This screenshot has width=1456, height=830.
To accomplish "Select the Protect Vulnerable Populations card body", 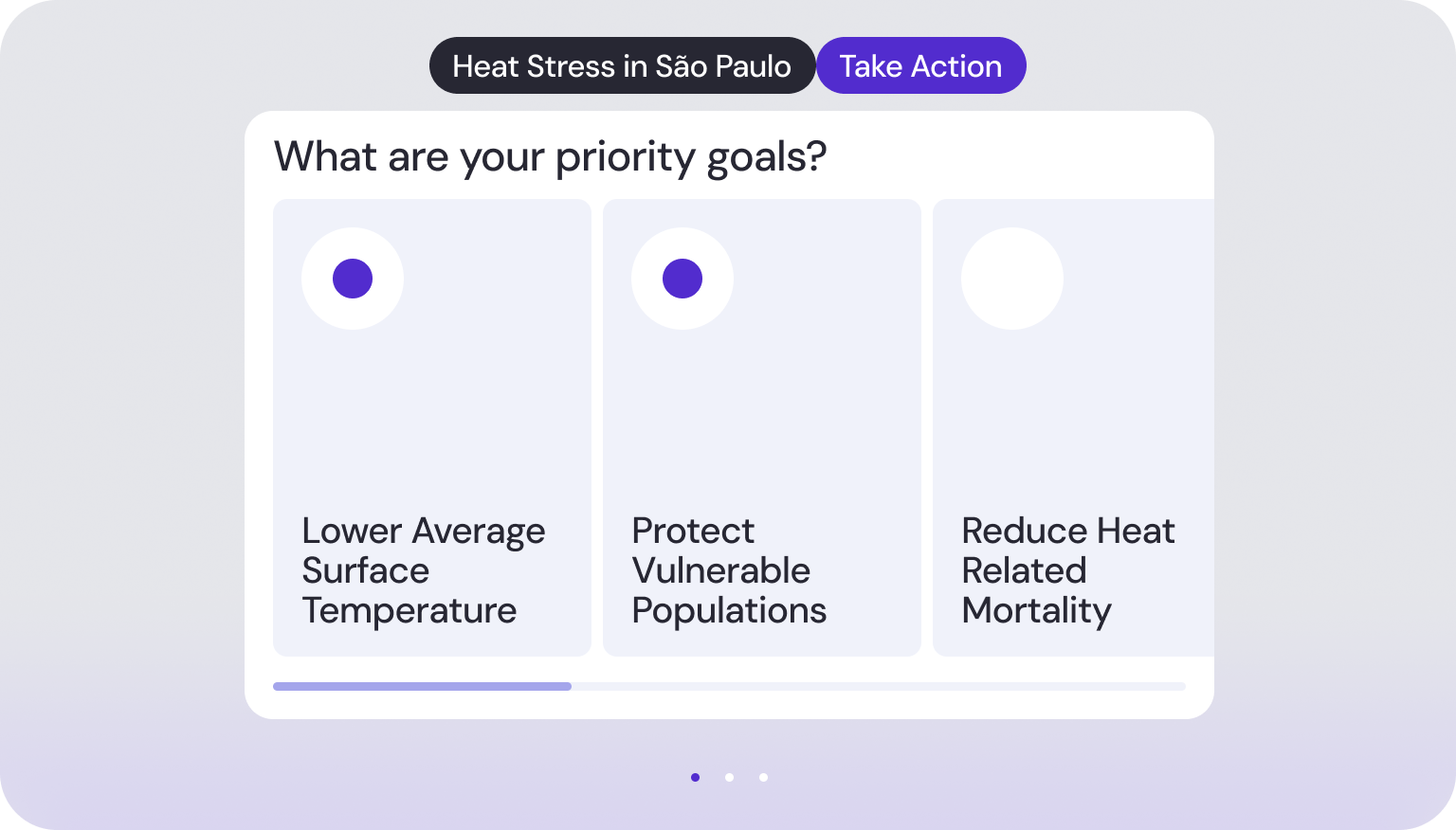I will pos(762,427).
